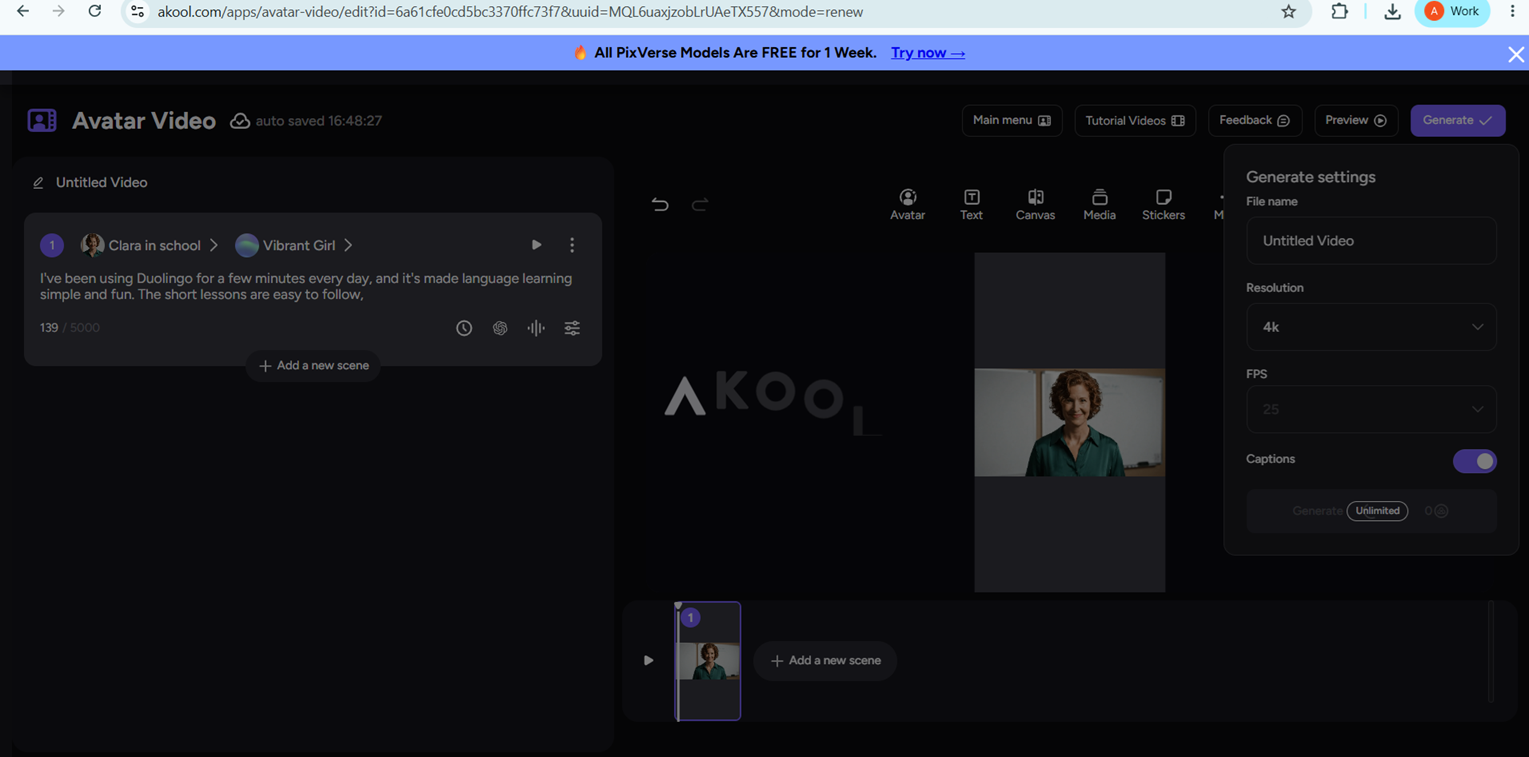This screenshot has height=757, width=1529.
Task: Open the browser extensions puzzle icon
Action: coord(1339,12)
